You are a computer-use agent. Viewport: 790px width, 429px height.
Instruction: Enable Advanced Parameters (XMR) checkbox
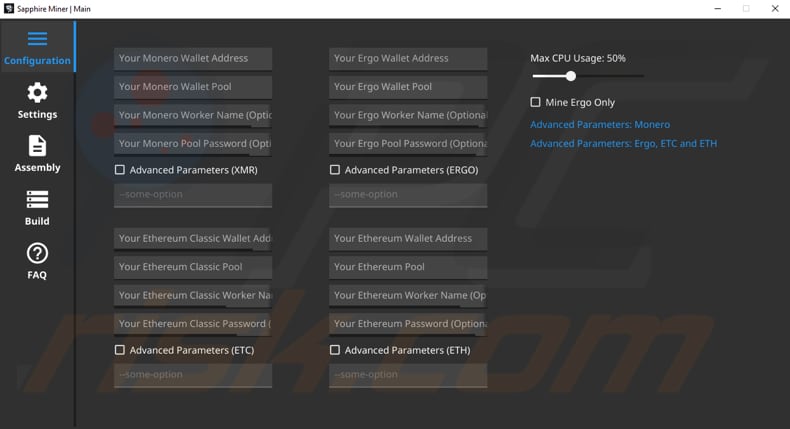click(x=120, y=170)
